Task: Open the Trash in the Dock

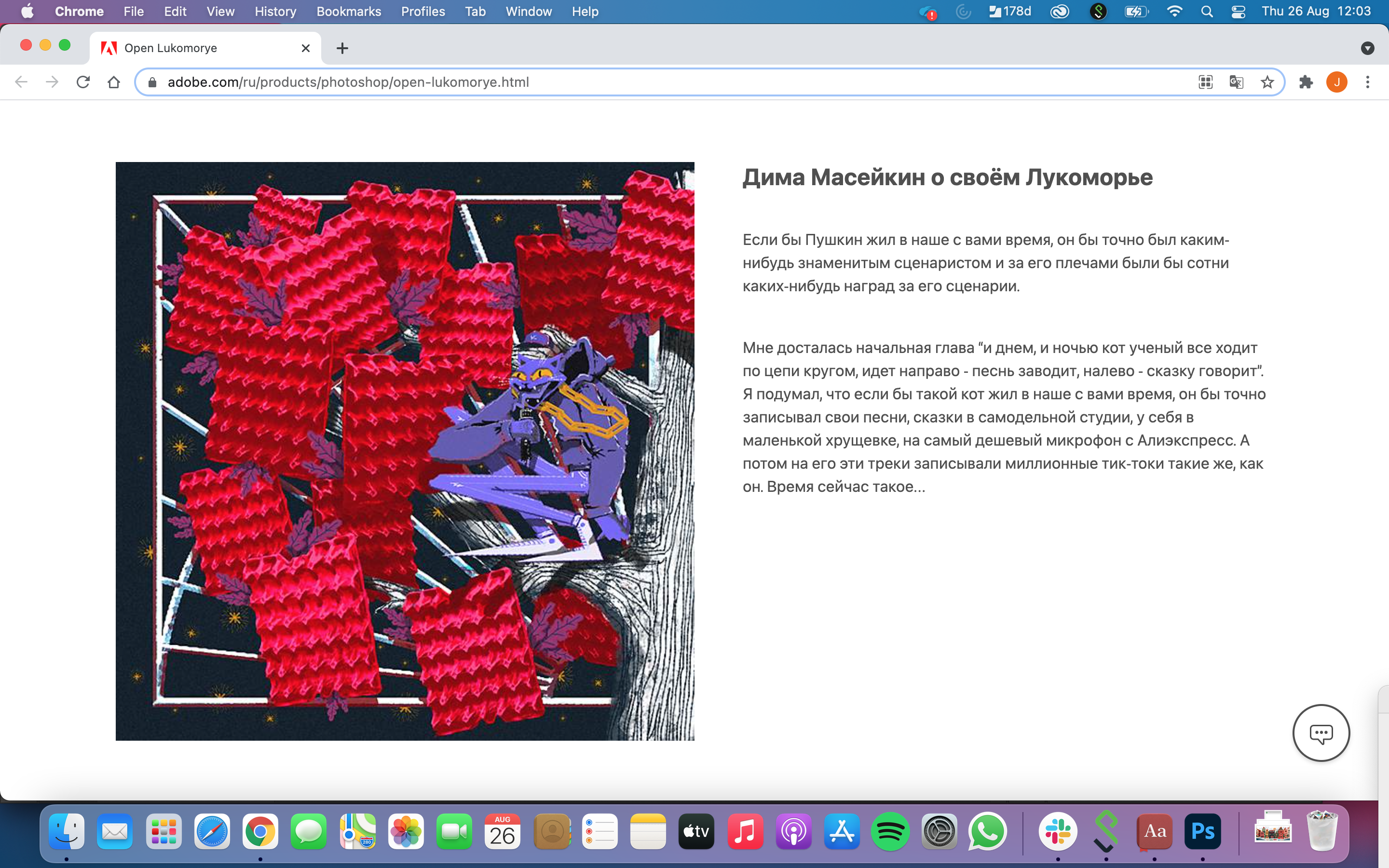Action: pyautogui.click(x=1322, y=830)
